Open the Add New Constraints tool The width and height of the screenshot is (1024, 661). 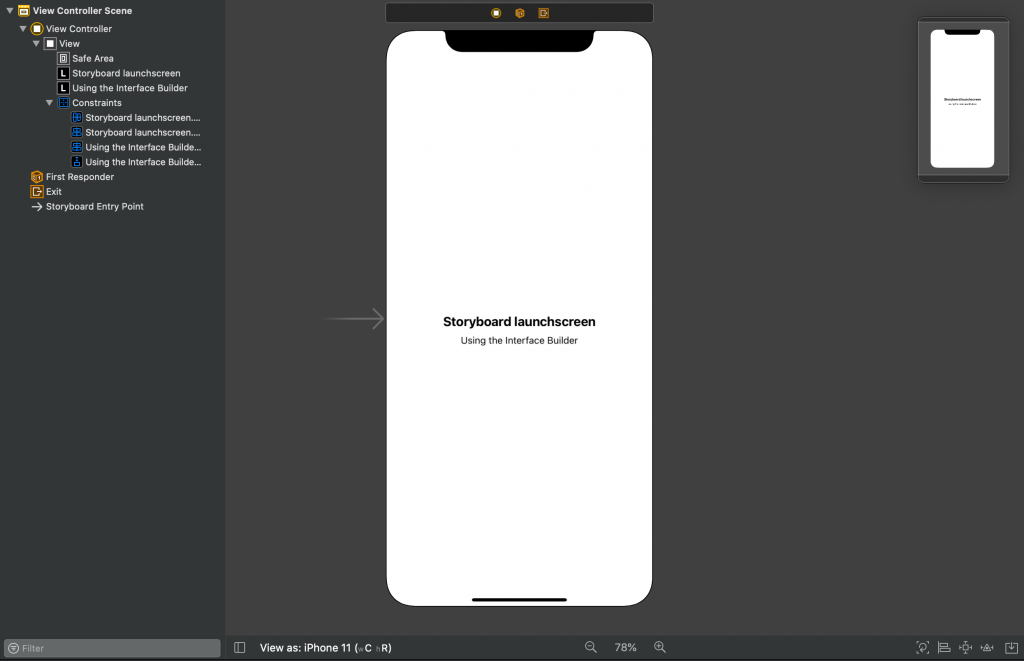tap(966, 648)
